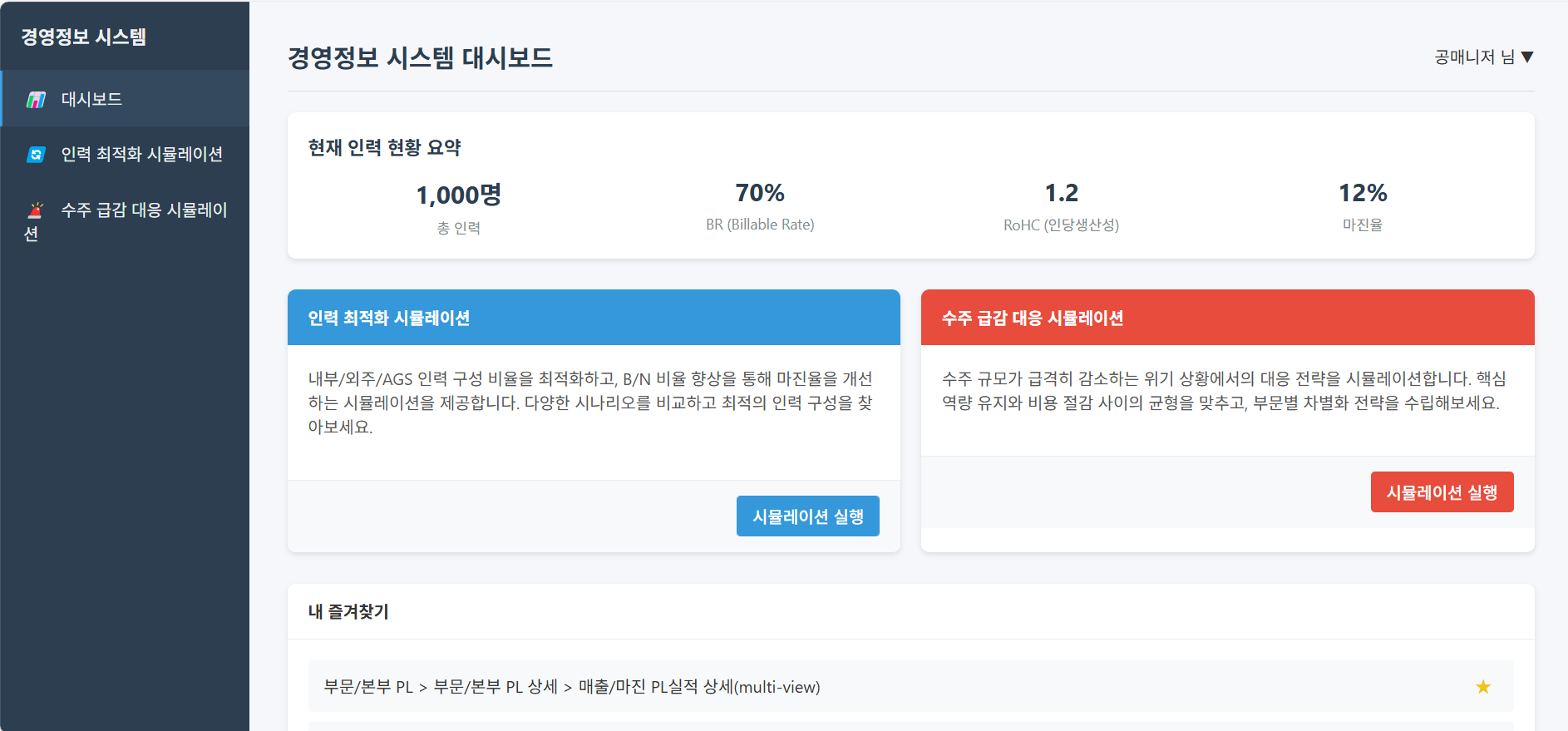Run the blue 시뮬레이션 실행 button

(808, 516)
